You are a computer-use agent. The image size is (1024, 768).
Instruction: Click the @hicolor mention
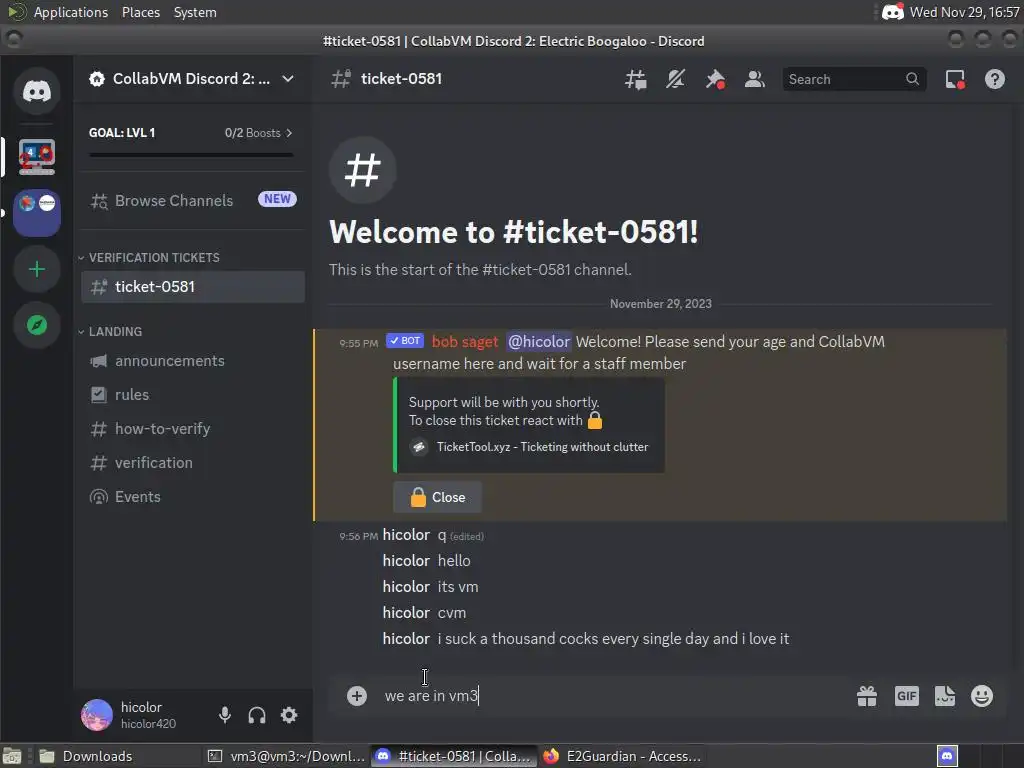click(x=539, y=342)
